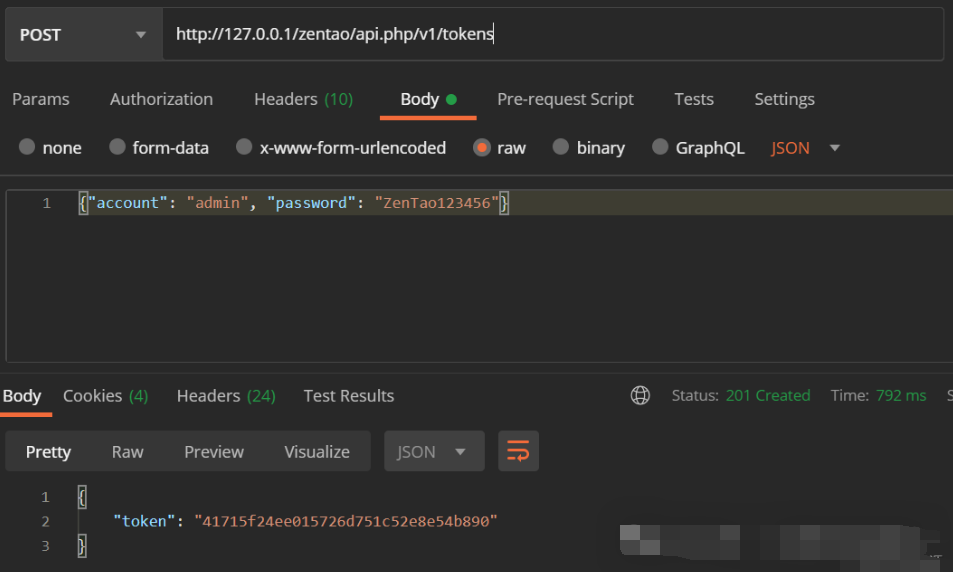Open the response JSON format dropdown
This screenshot has height=572, width=953.
tap(434, 451)
